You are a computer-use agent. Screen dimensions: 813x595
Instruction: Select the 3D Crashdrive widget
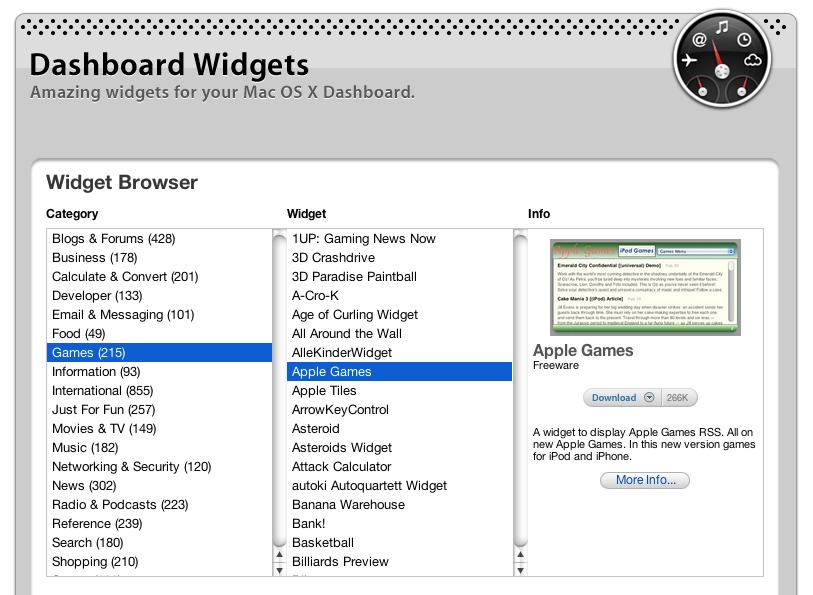tap(399, 258)
